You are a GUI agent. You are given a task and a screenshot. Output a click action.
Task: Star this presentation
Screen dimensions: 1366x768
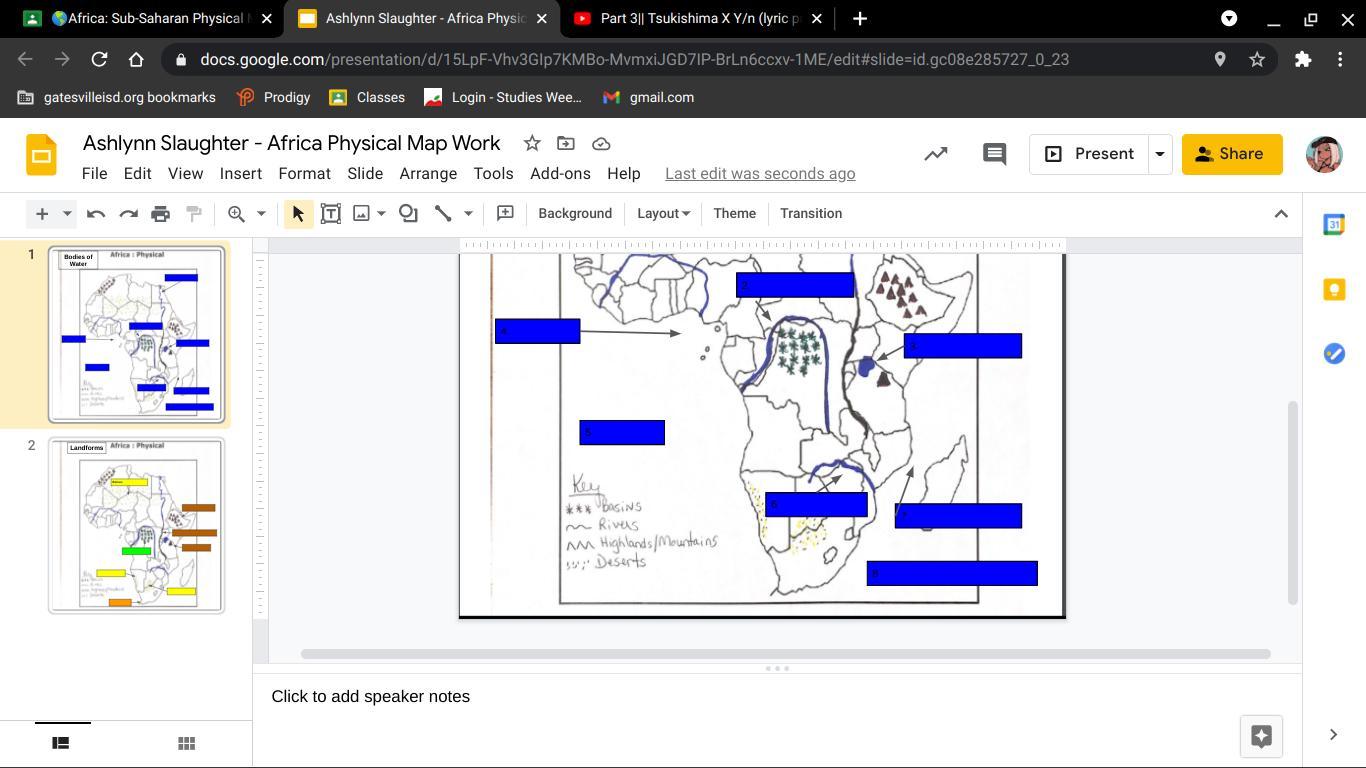(532, 144)
